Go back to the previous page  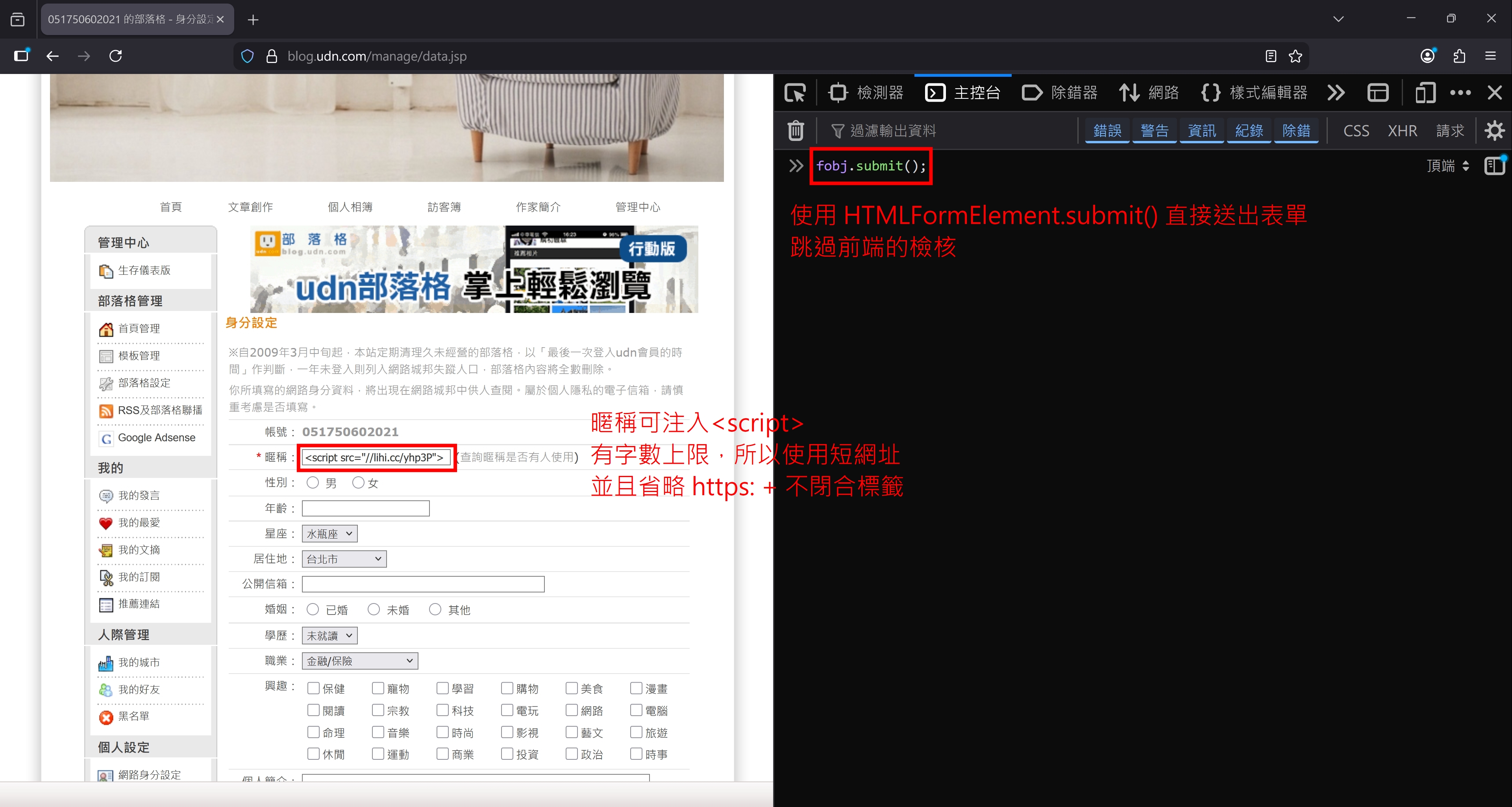tap(53, 56)
